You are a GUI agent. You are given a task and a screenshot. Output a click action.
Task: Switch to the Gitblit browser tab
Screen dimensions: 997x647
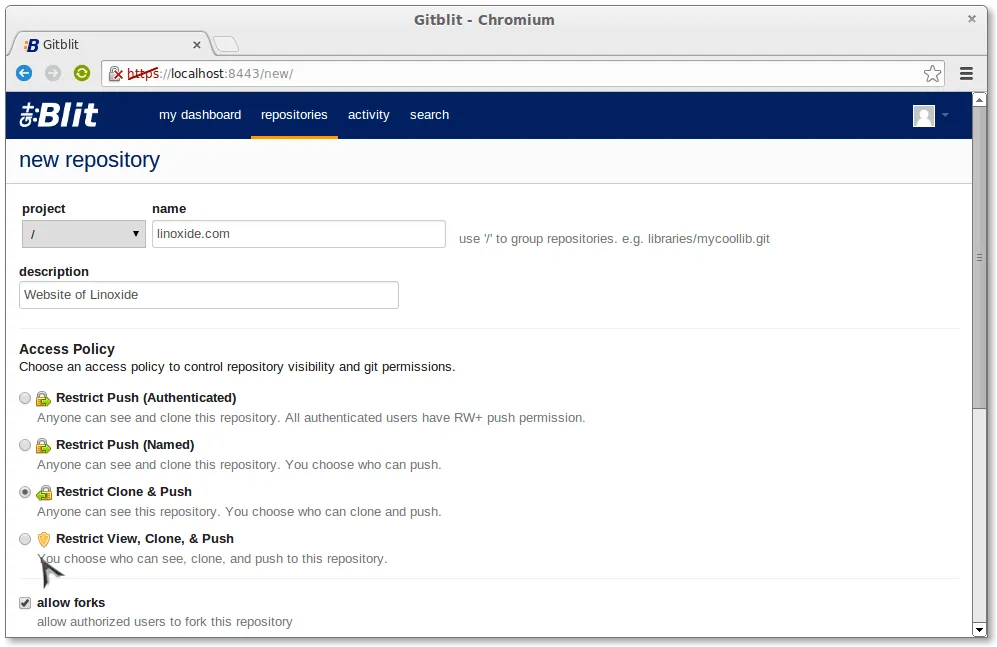pyautogui.click(x=111, y=44)
